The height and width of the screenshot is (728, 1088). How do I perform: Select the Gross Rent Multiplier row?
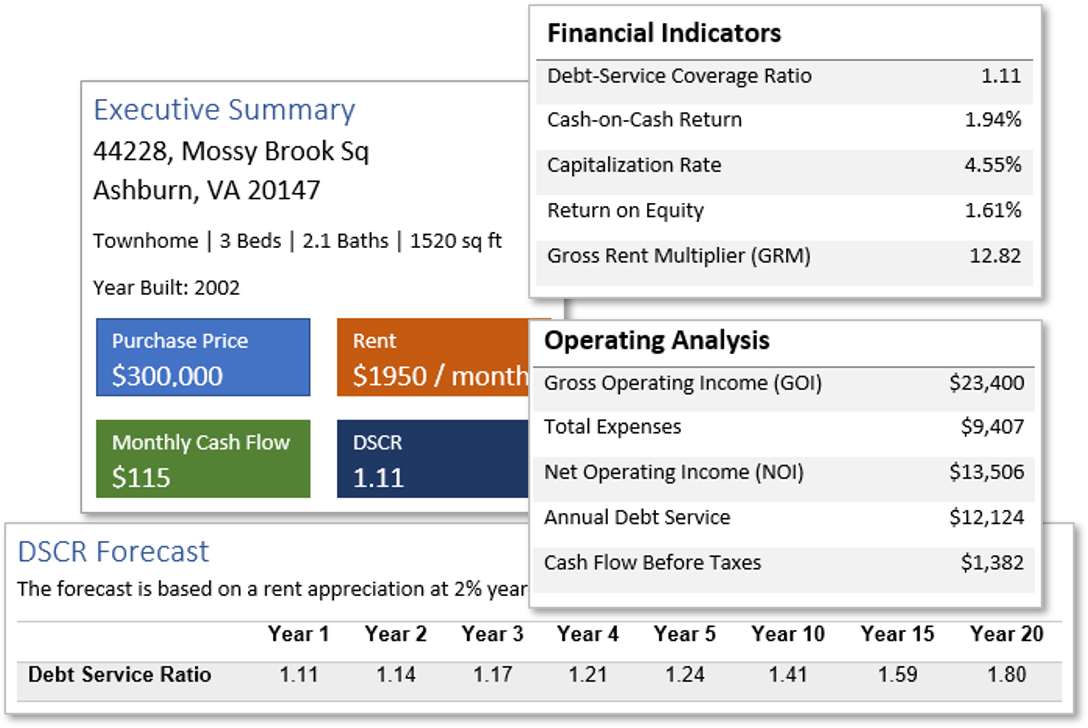[x=784, y=255]
